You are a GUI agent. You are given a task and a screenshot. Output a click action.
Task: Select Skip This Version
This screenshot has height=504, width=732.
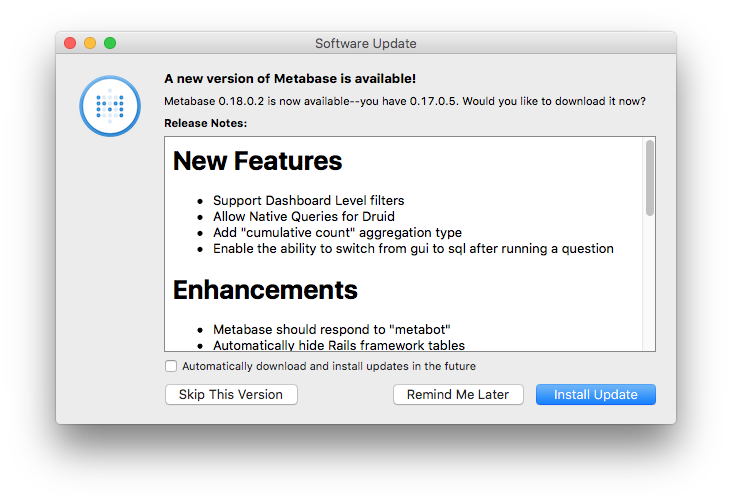pos(231,394)
